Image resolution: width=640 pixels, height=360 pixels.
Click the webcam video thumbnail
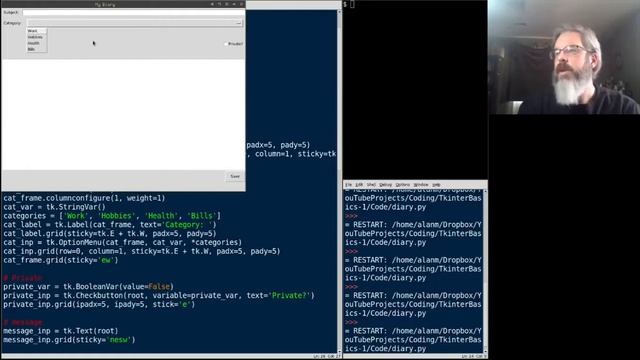[564, 57]
